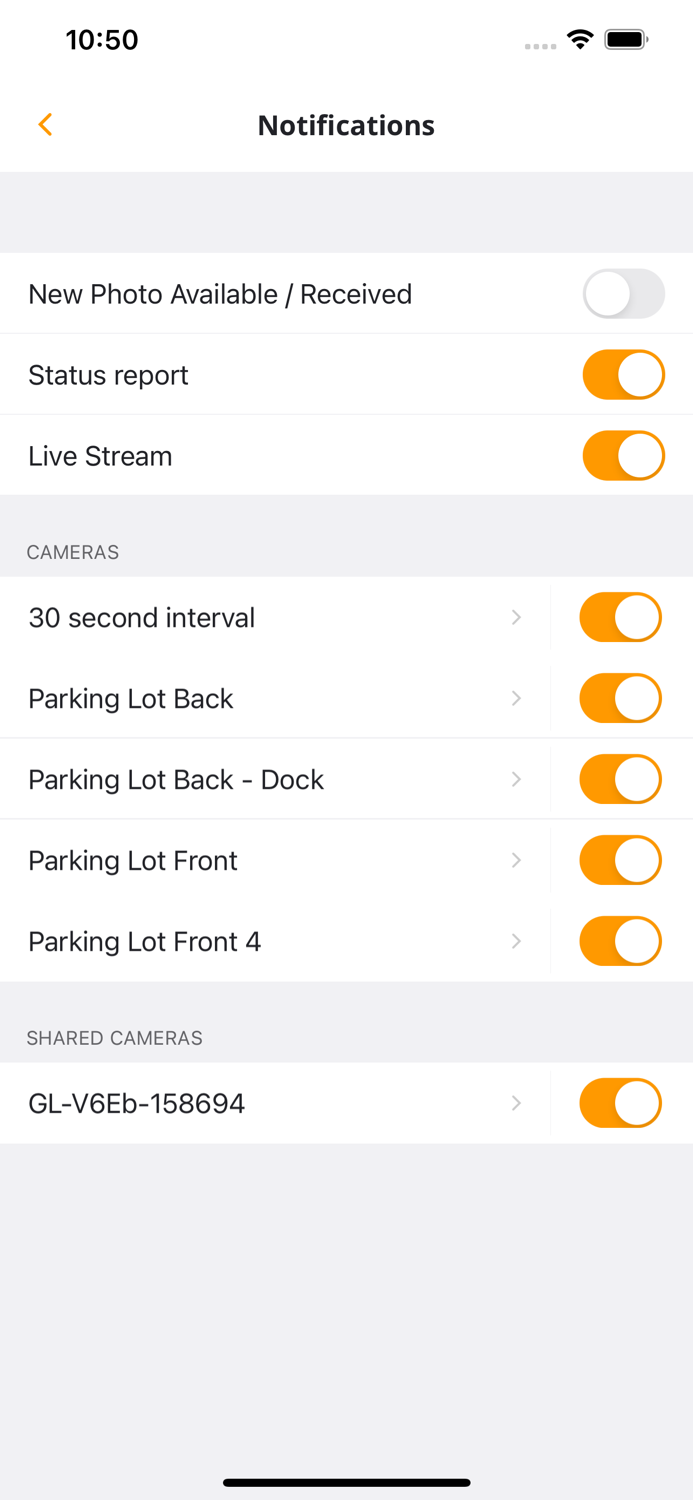Select the Parking Lot Front 4 row
Viewport: 693px width, 1500px height.
(x=250, y=941)
